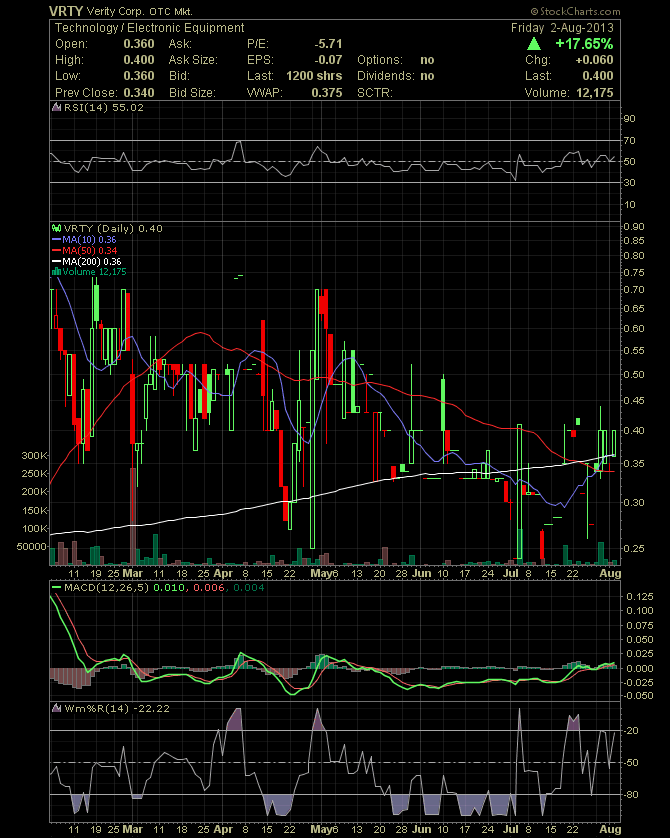Screen dimensions: 670x838
Task: Select the blue MA(10) legend line
Action: (57, 239)
